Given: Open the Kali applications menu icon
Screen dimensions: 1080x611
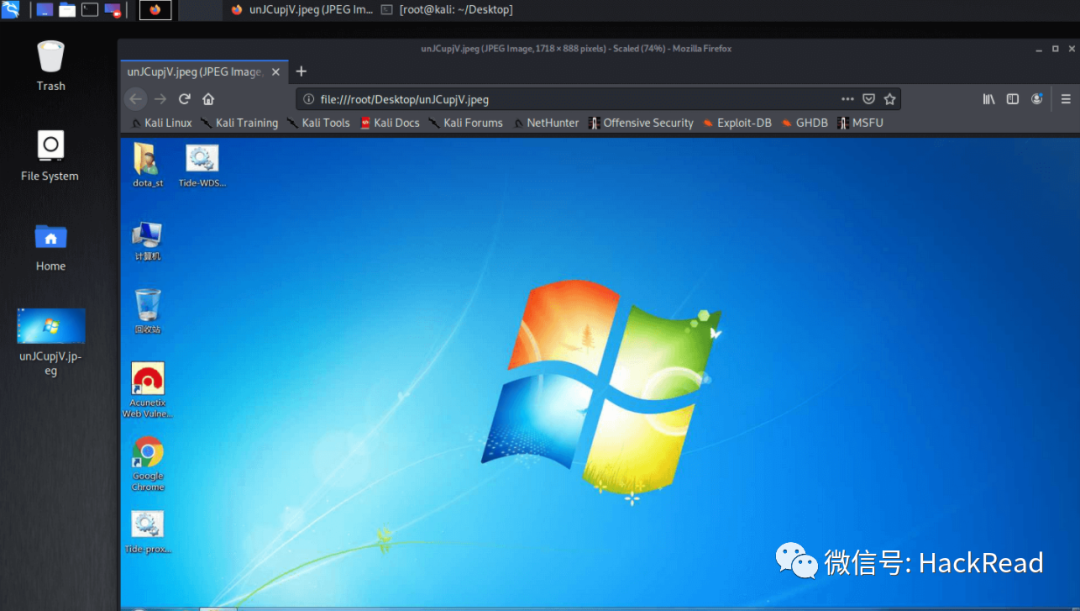Looking at the screenshot, I should (10, 10).
